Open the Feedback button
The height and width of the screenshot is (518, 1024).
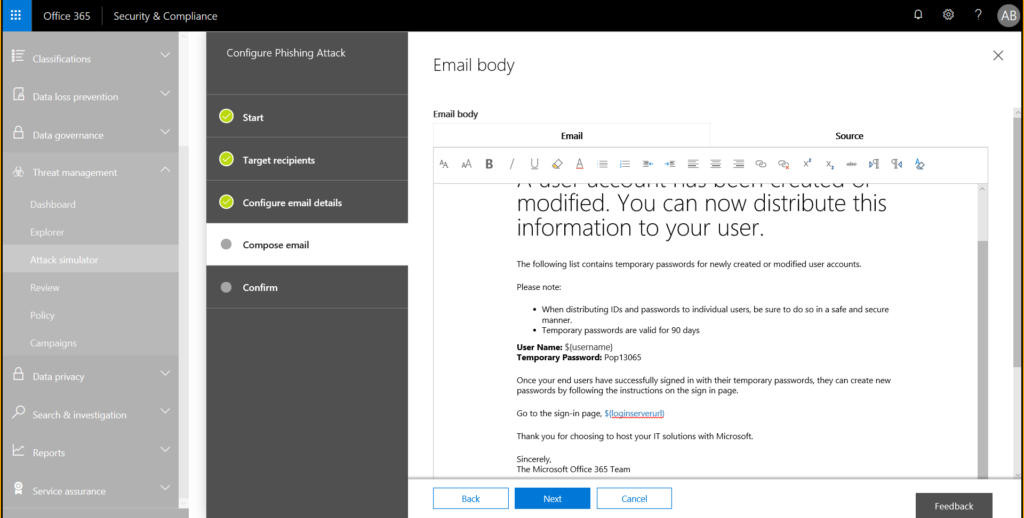pos(953,506)
